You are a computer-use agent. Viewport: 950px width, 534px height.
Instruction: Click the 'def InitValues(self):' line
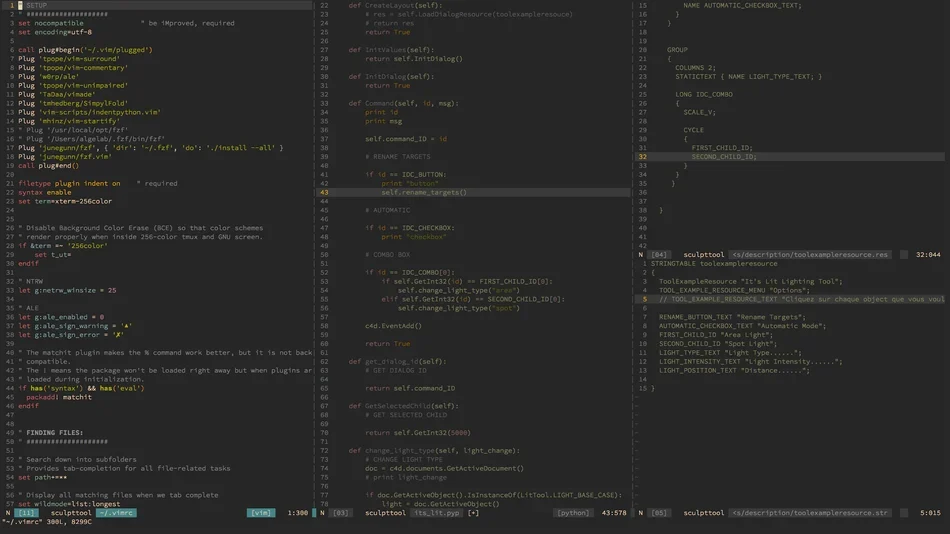pyautogui.click(x=391, y=50)
